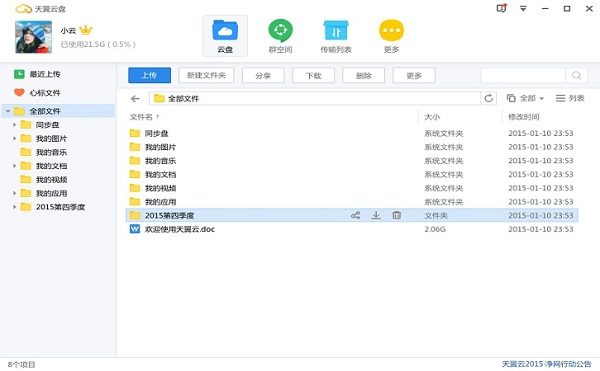Expand the 2015第四季度 tree node arrow

[x=14, y=207]
